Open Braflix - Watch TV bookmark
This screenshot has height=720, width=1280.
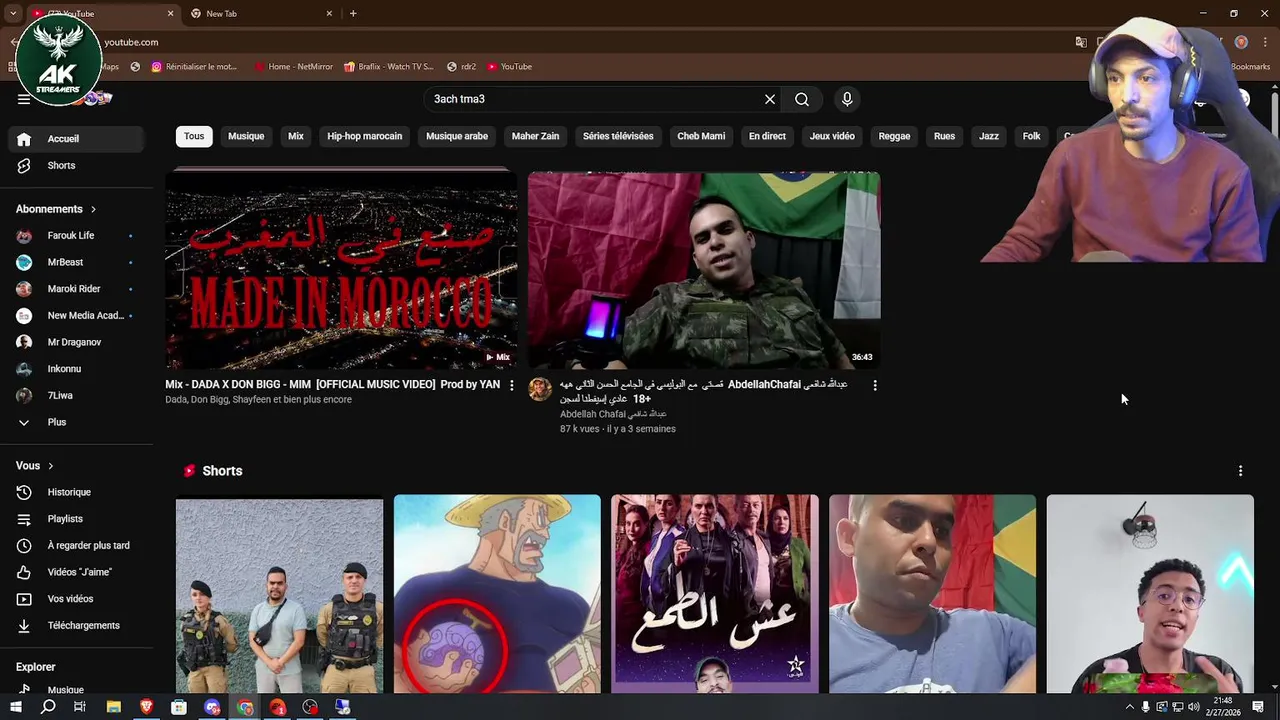[389, 67]
